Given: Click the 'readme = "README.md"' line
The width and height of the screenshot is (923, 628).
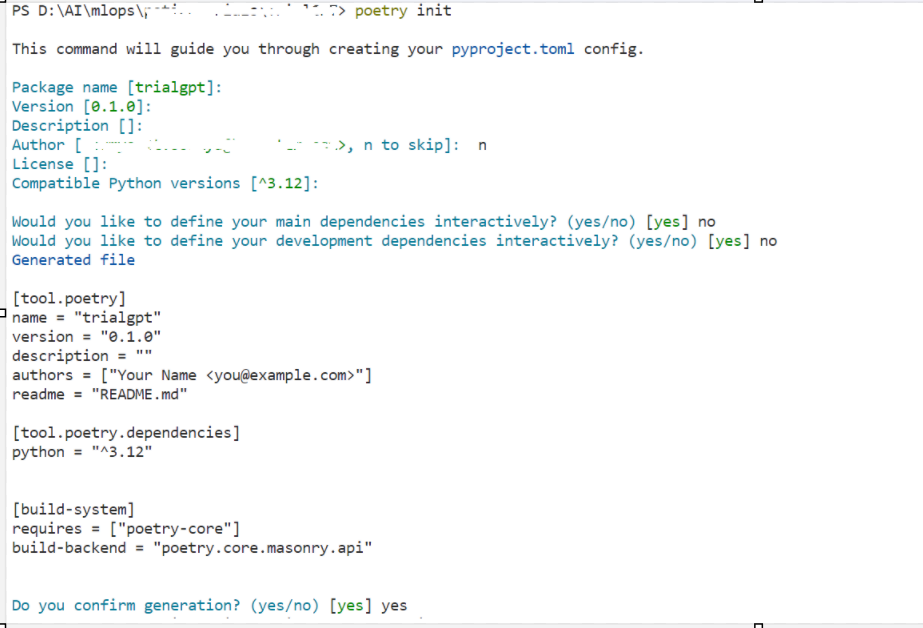Looking at the screenshot, I should [x=99, y=394].
